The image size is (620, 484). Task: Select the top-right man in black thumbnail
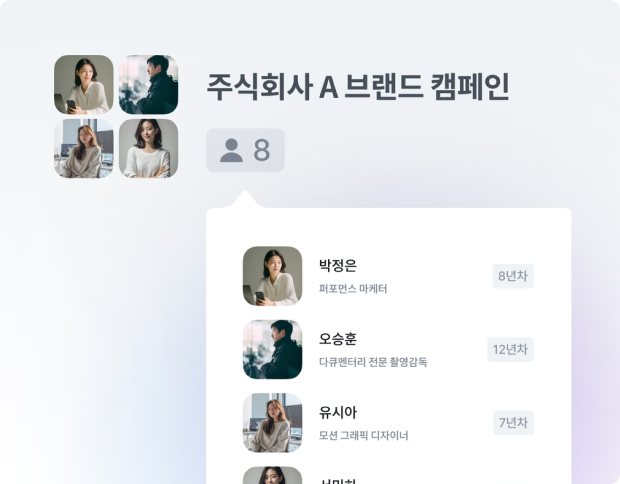click(148, 85)
